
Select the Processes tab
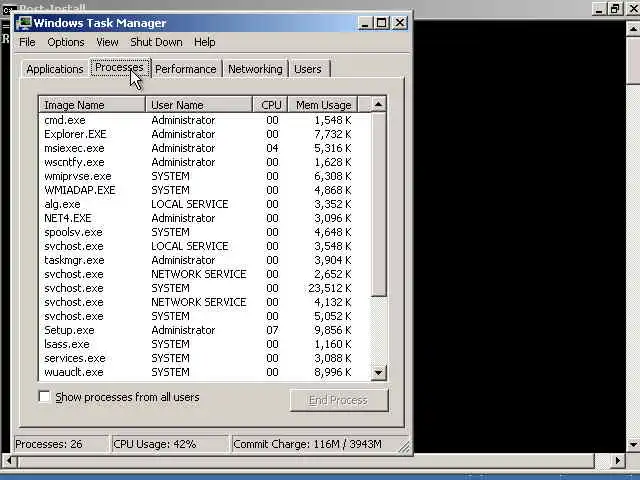(120, 67)
